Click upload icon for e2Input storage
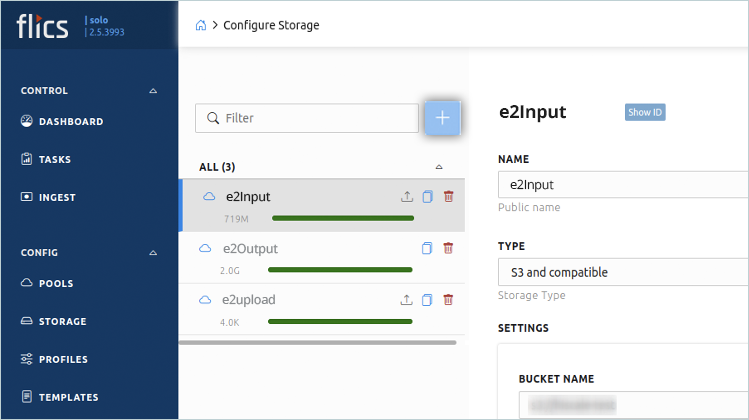The width and height of the screenshot is (749, 420). point(407,197)
